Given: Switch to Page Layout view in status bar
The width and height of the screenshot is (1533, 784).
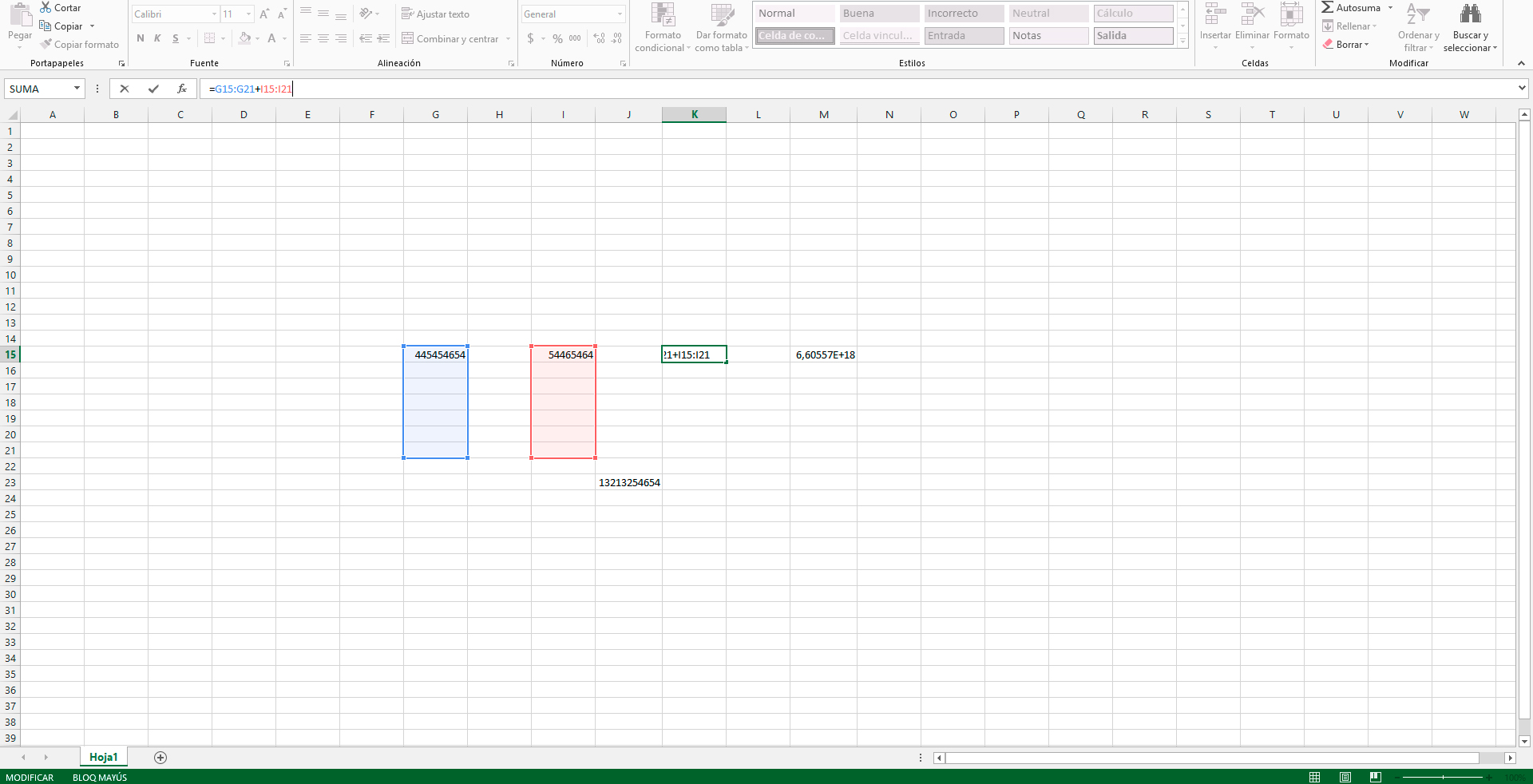Looking at the screenshot, I should click(1345, 777).
